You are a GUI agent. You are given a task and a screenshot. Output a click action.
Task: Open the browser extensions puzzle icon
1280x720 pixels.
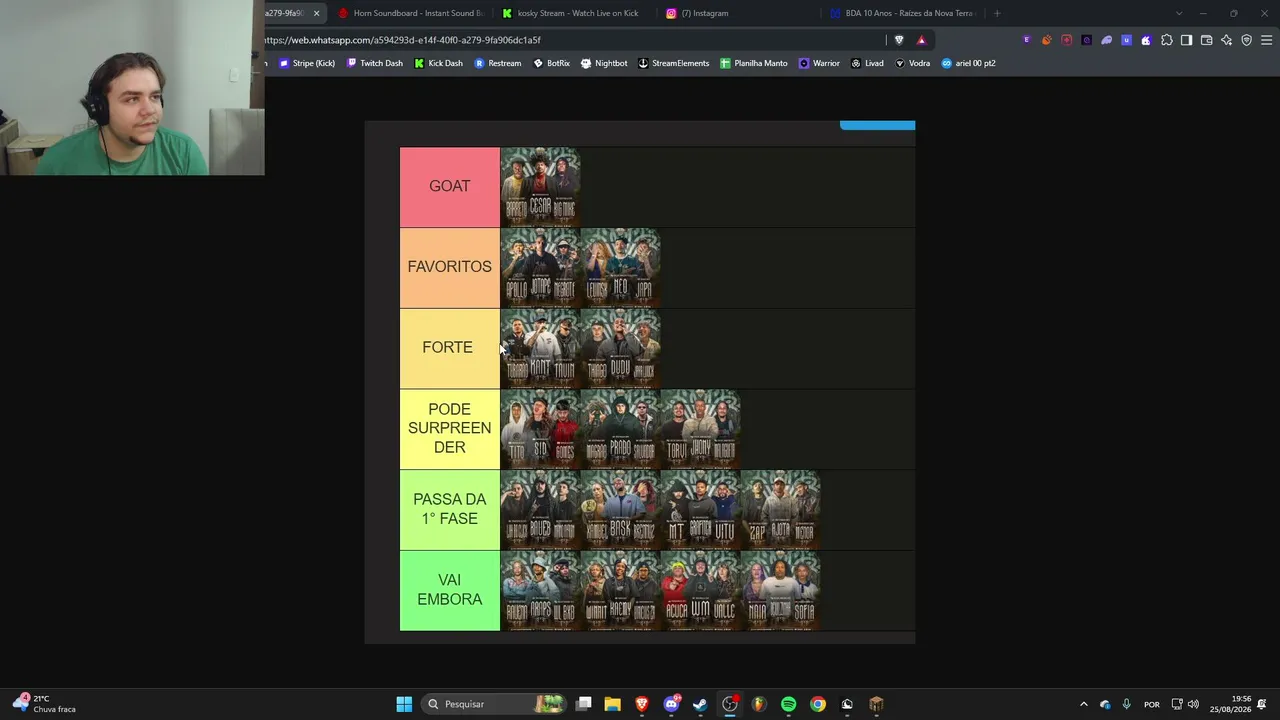[1166, 40]
